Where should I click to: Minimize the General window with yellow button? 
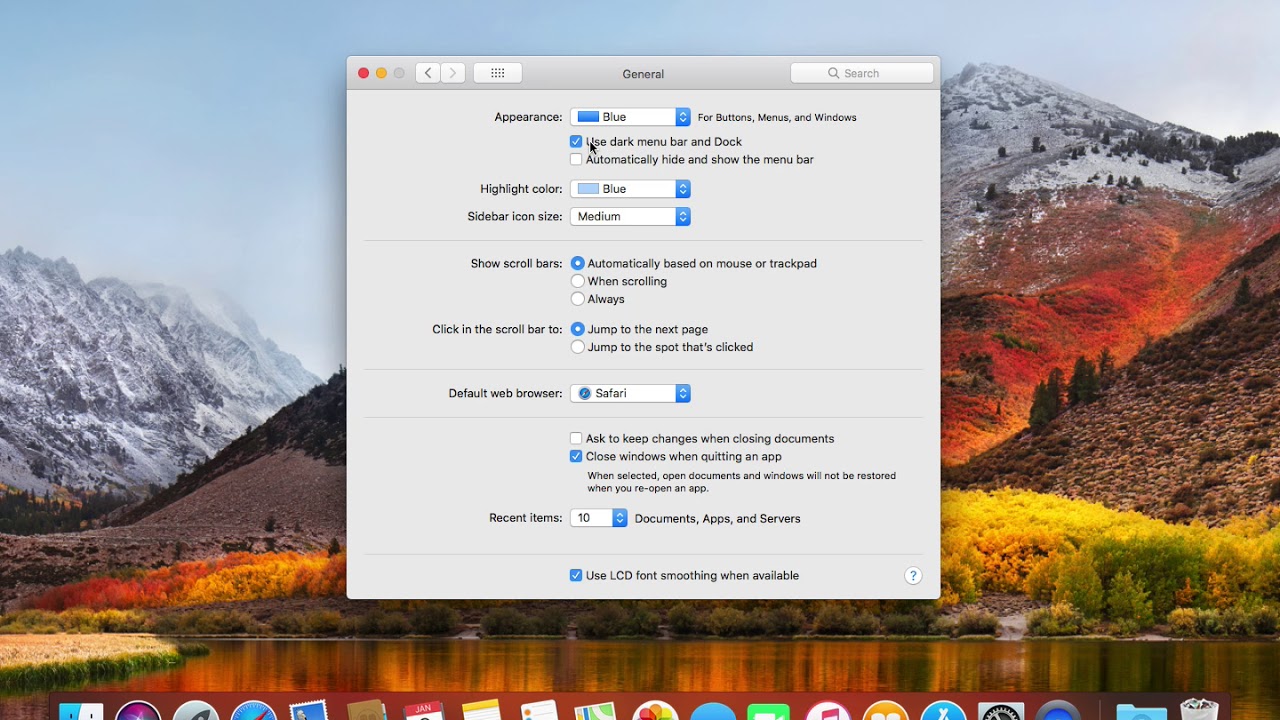(381, 73)
